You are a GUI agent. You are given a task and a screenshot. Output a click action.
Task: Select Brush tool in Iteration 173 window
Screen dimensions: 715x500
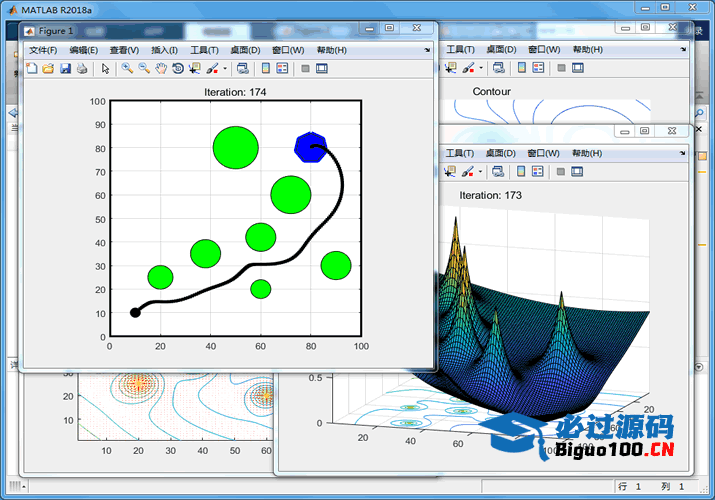point(467,172)
